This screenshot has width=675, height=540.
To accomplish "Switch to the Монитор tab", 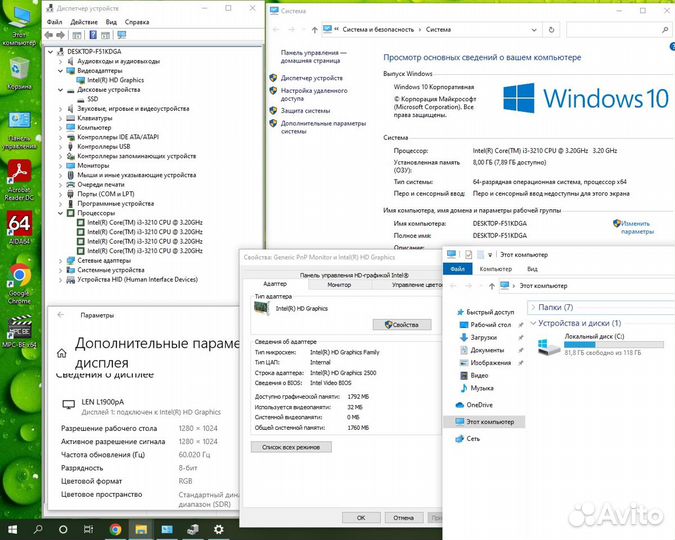I will (339, 285).
